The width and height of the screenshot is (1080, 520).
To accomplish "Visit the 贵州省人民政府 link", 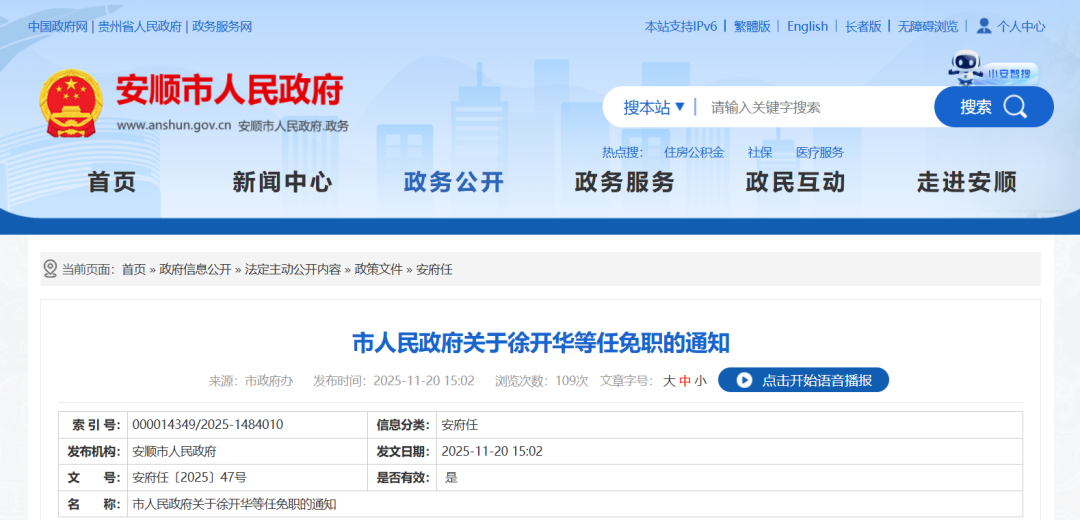I will [139, 27].
